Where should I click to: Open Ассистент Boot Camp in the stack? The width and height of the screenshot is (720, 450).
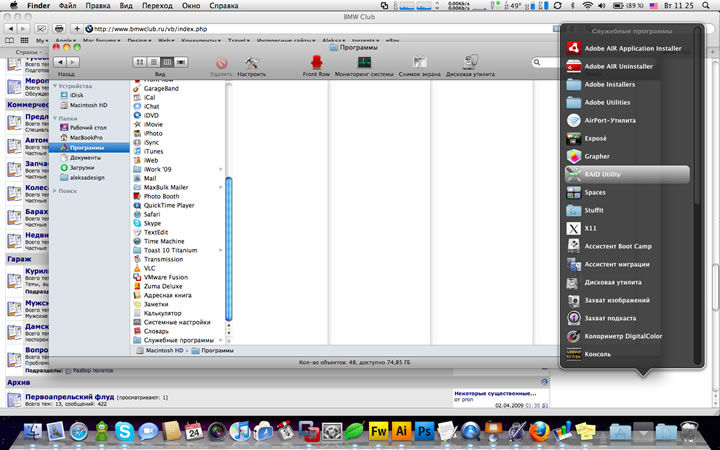pyautogui.click(x=627, y=246)
